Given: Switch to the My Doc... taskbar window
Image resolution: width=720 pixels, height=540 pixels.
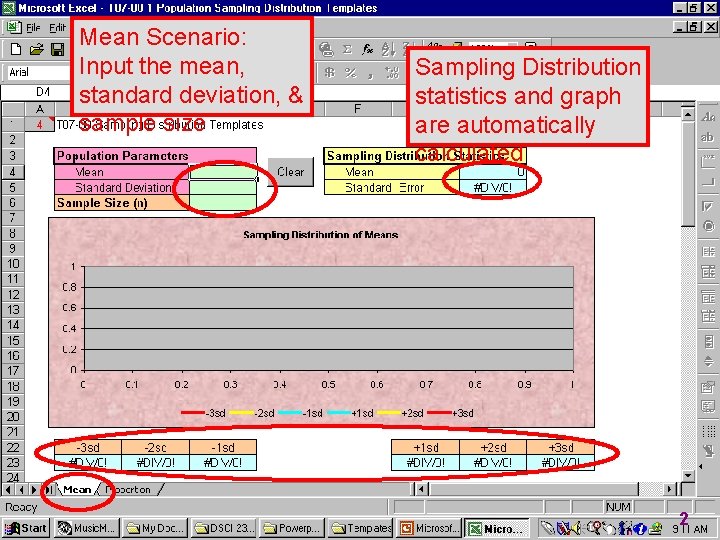Looking at the screenshot, I should click(154, 528).
